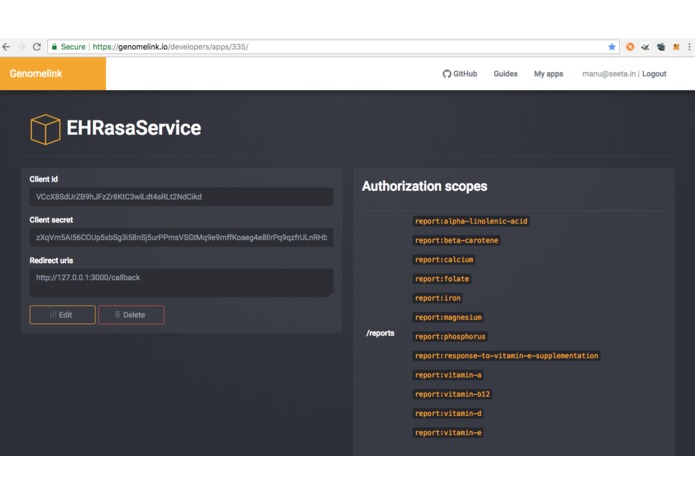The image size is (695, 494).
Task: Go back with the browser back arrow
Action: [x=6, y=47]
